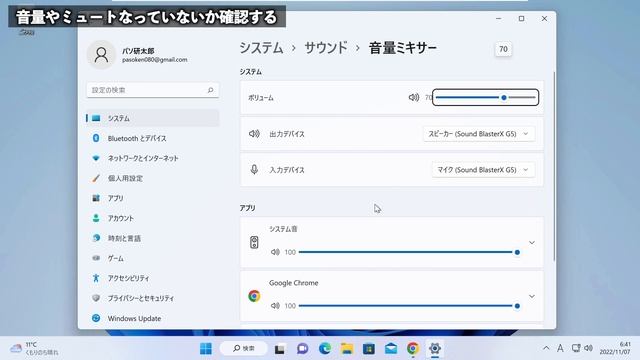Viewport: 640px width, 360px height.
Task: Open File Explorer from taskbar
Action: 347,349
